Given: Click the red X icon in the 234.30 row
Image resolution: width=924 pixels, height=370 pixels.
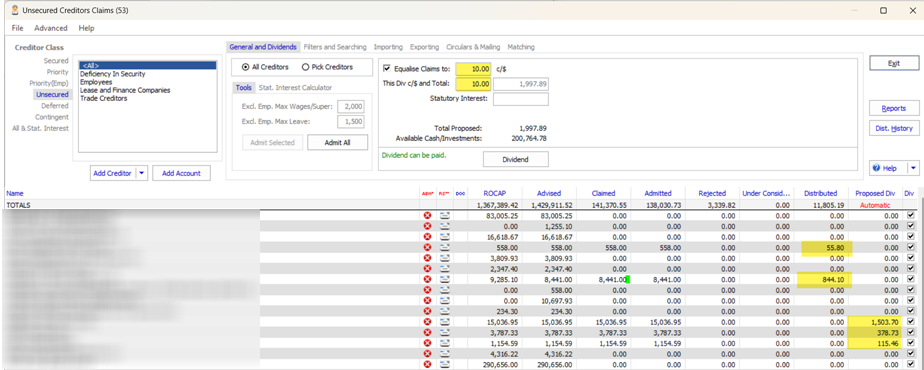Looking at the screenshot, I should click(x=428, y=311).
